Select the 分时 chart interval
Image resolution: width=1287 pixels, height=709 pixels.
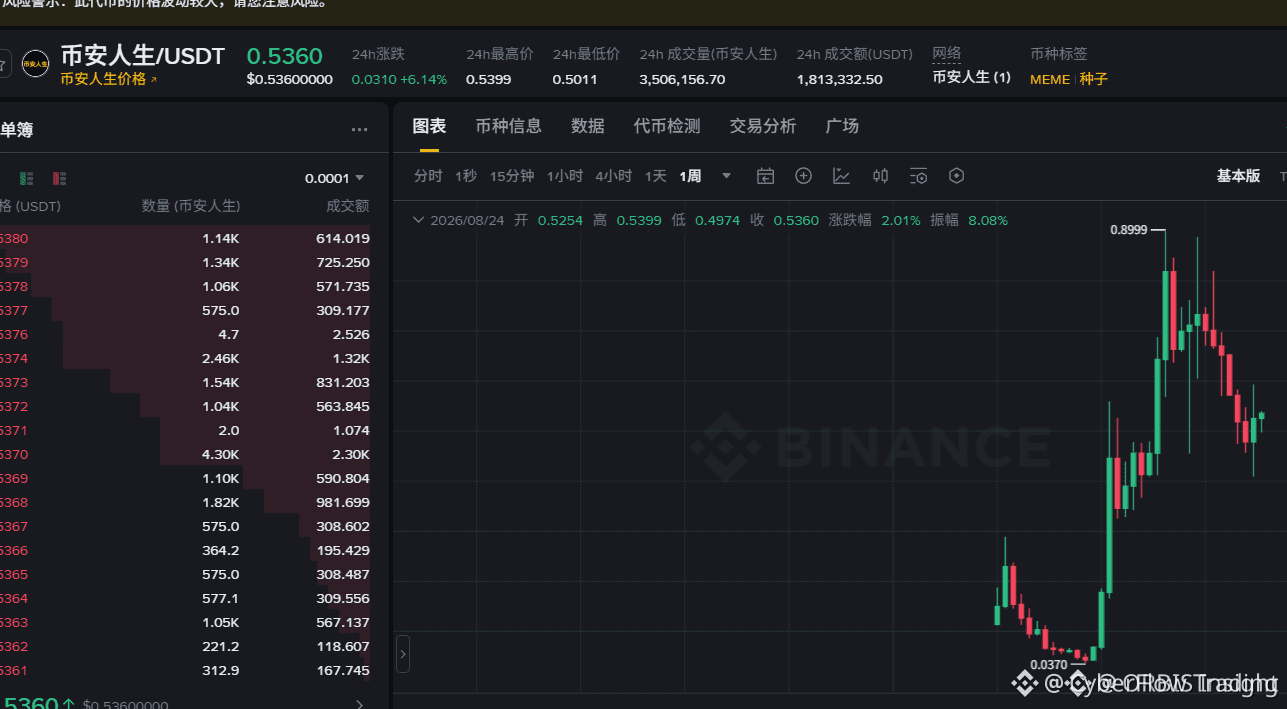[428, 176]
